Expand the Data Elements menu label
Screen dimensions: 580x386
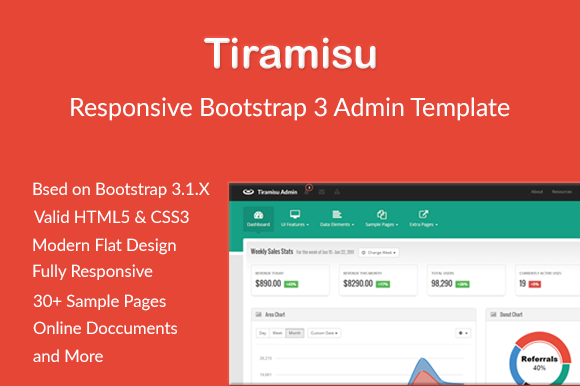337,224
